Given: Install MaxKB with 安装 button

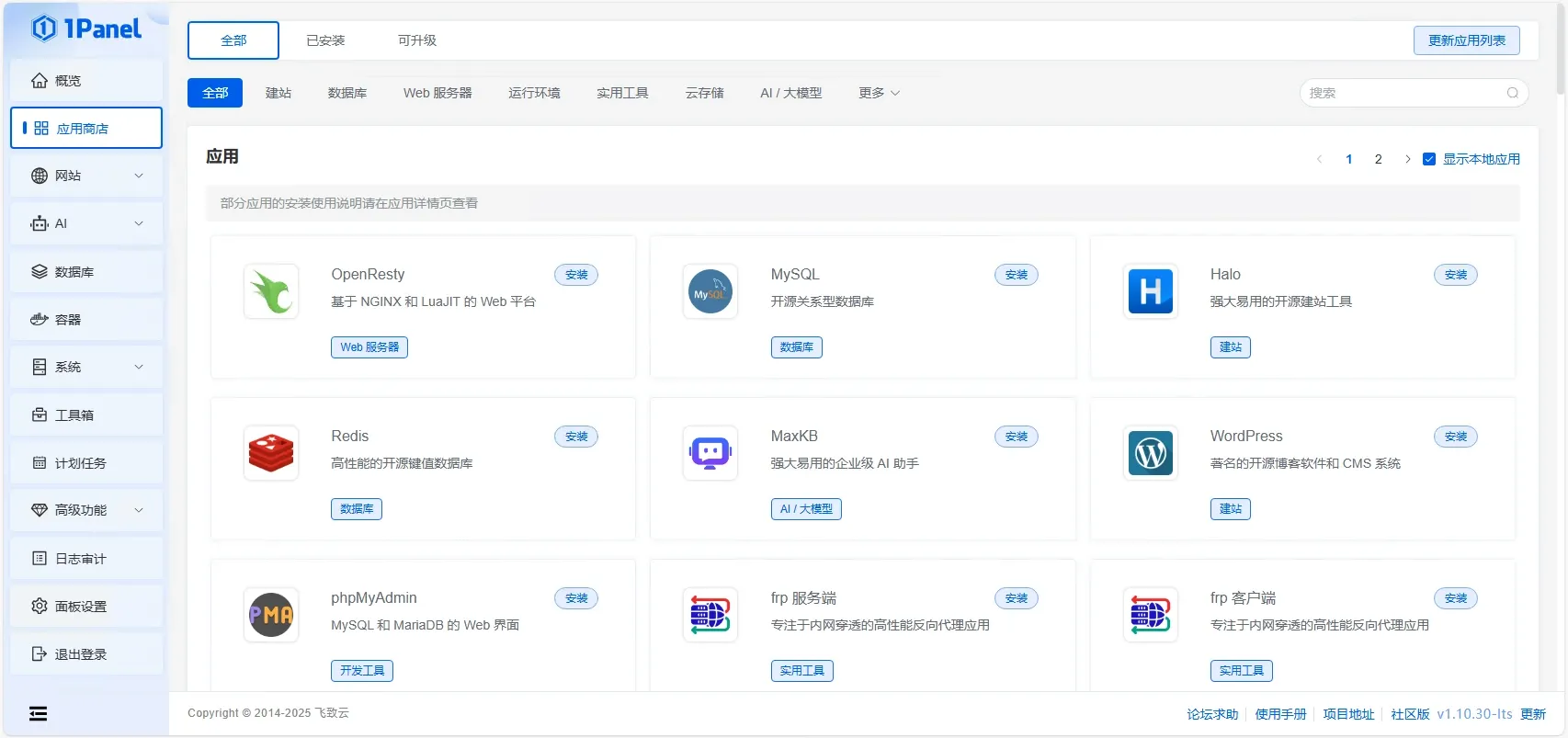Looking at the screenshot, I should click(1017, 437).
